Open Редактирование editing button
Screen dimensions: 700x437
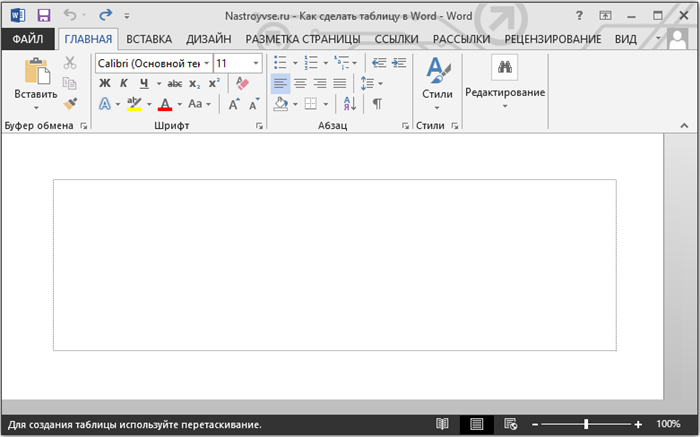click(505, 83)
